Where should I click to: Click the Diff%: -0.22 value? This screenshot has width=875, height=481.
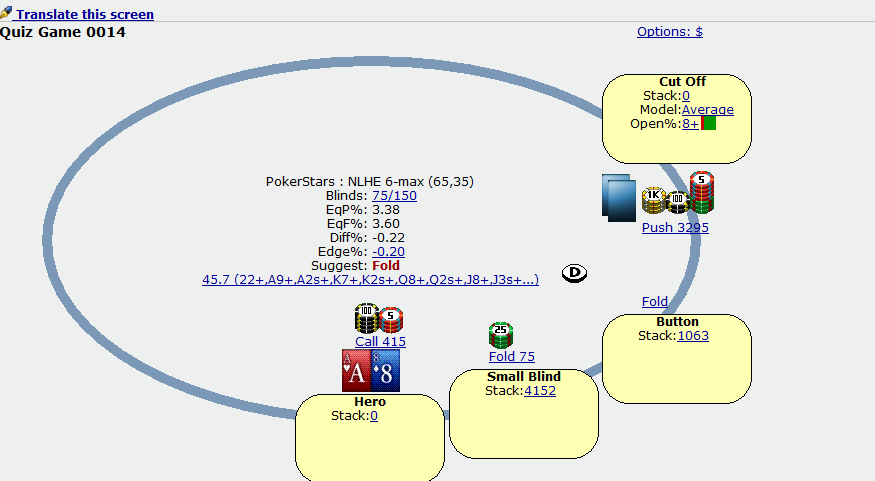pos(388,238)
